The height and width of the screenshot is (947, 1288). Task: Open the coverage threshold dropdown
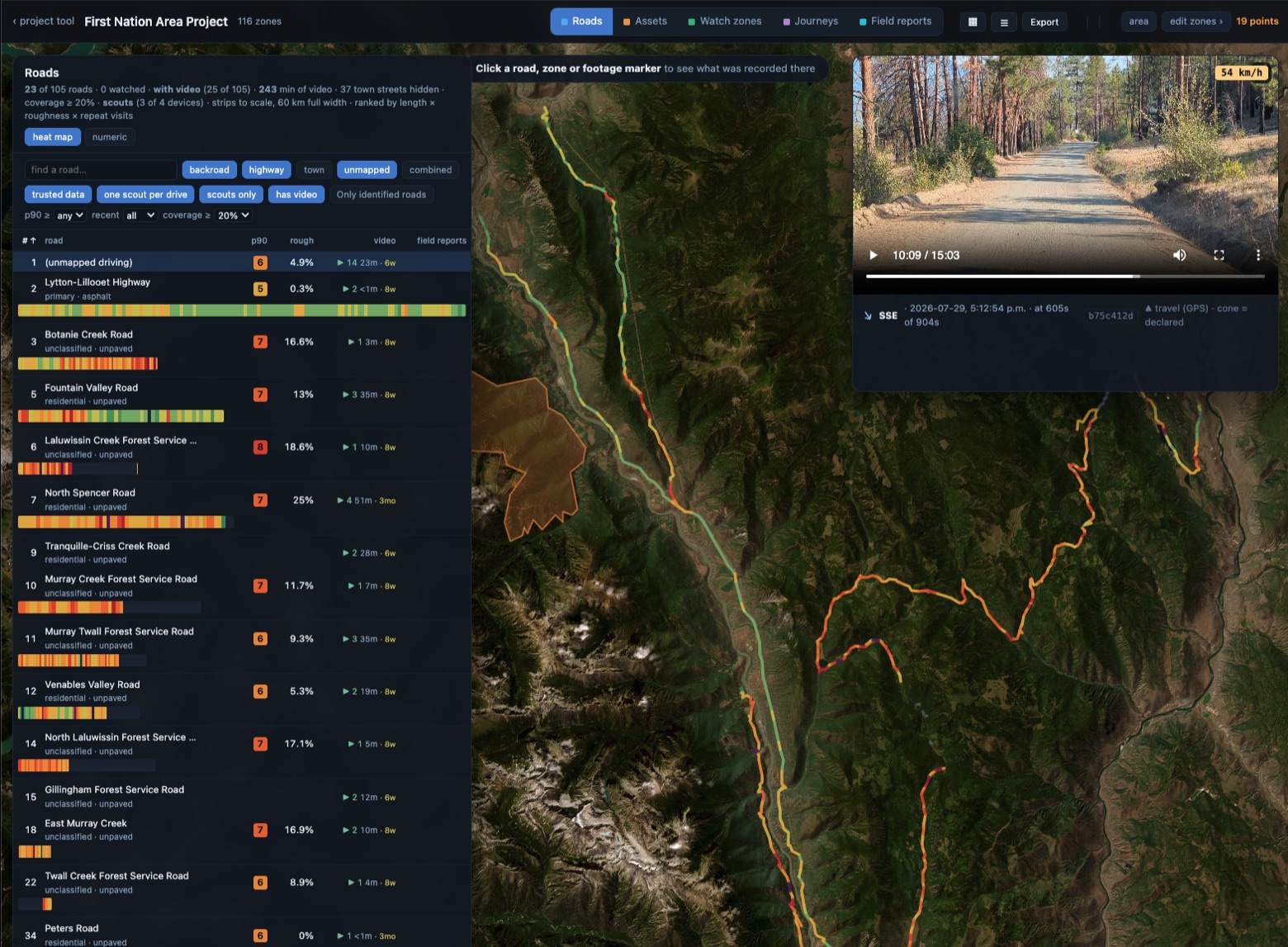tap(234, 215)
